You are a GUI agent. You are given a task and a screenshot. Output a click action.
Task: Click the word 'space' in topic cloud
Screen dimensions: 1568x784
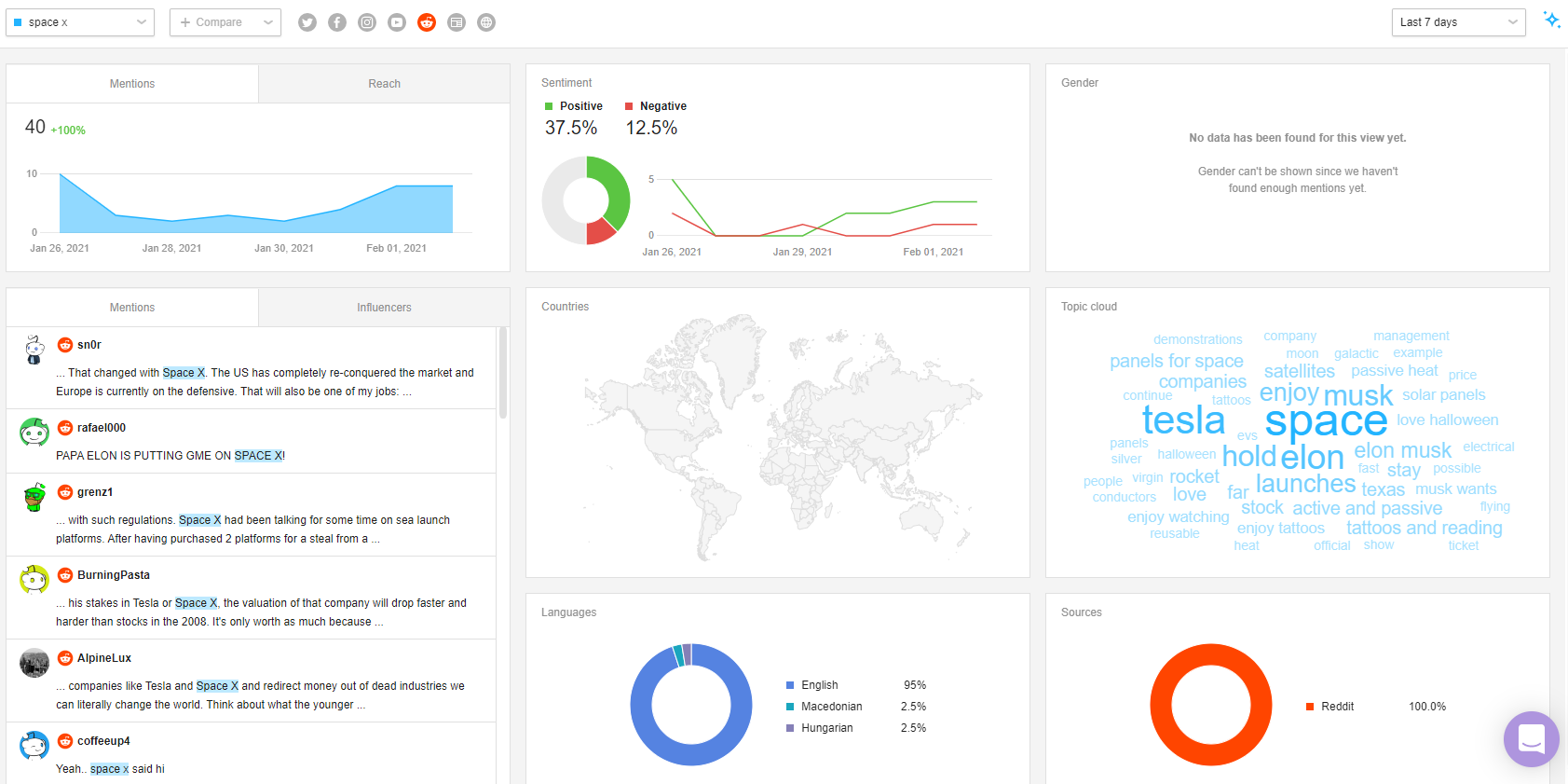click(x=1326, y=421)
